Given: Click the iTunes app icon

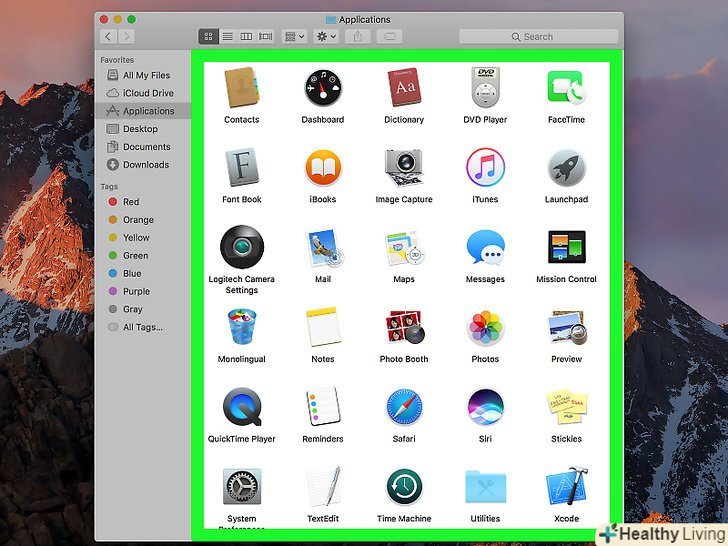Looking at the screenshot, I should point(485,168).
